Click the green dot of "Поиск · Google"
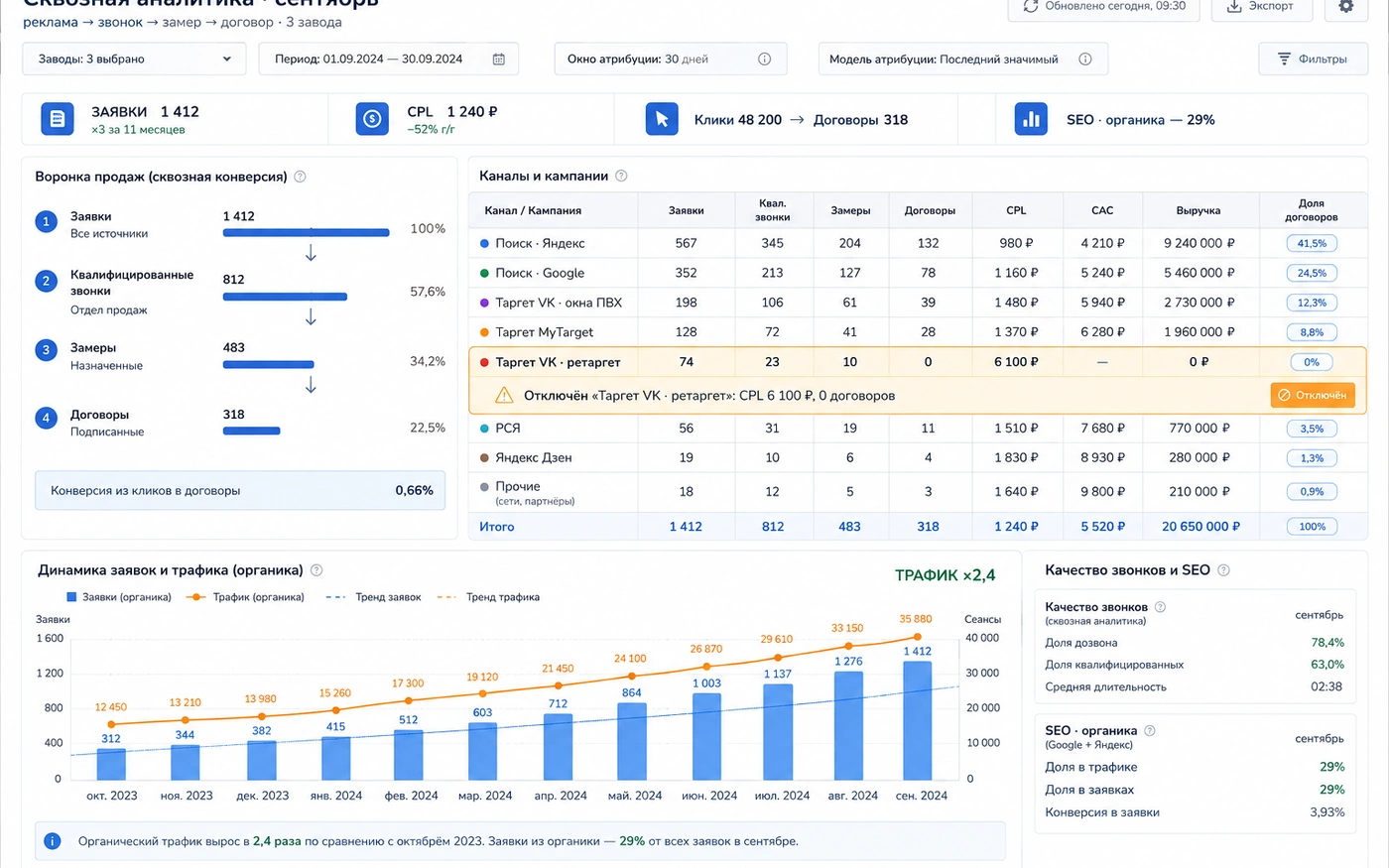Viewport: 1389px width, 868px height. point(484,273)
